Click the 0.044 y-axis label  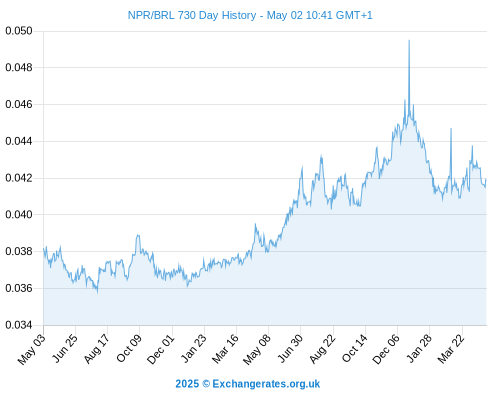point(19,141)
